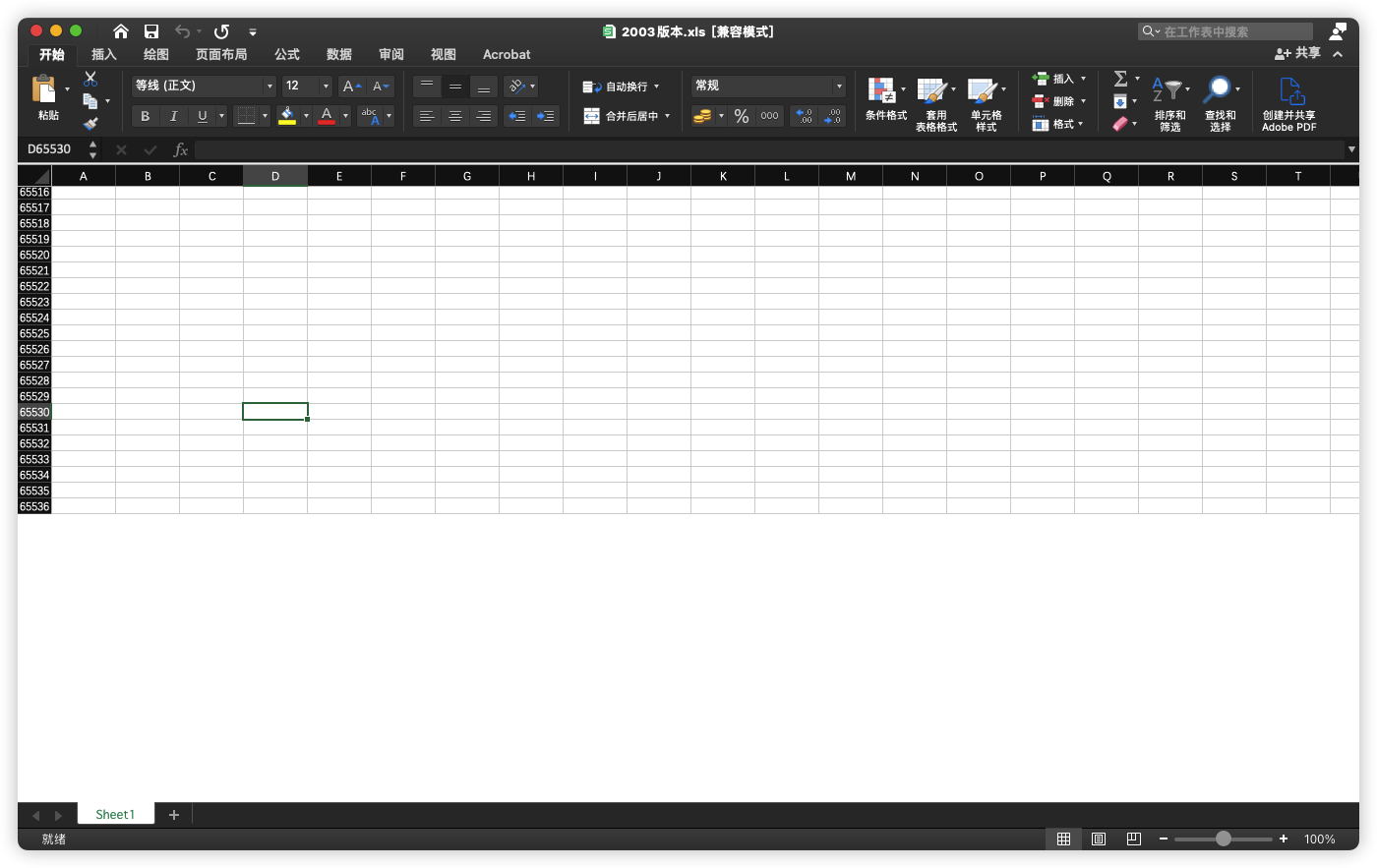The height and width of the screenshot is (868, 1377).
Task: Activate the Format Painter brush
Action: (90, 124)
